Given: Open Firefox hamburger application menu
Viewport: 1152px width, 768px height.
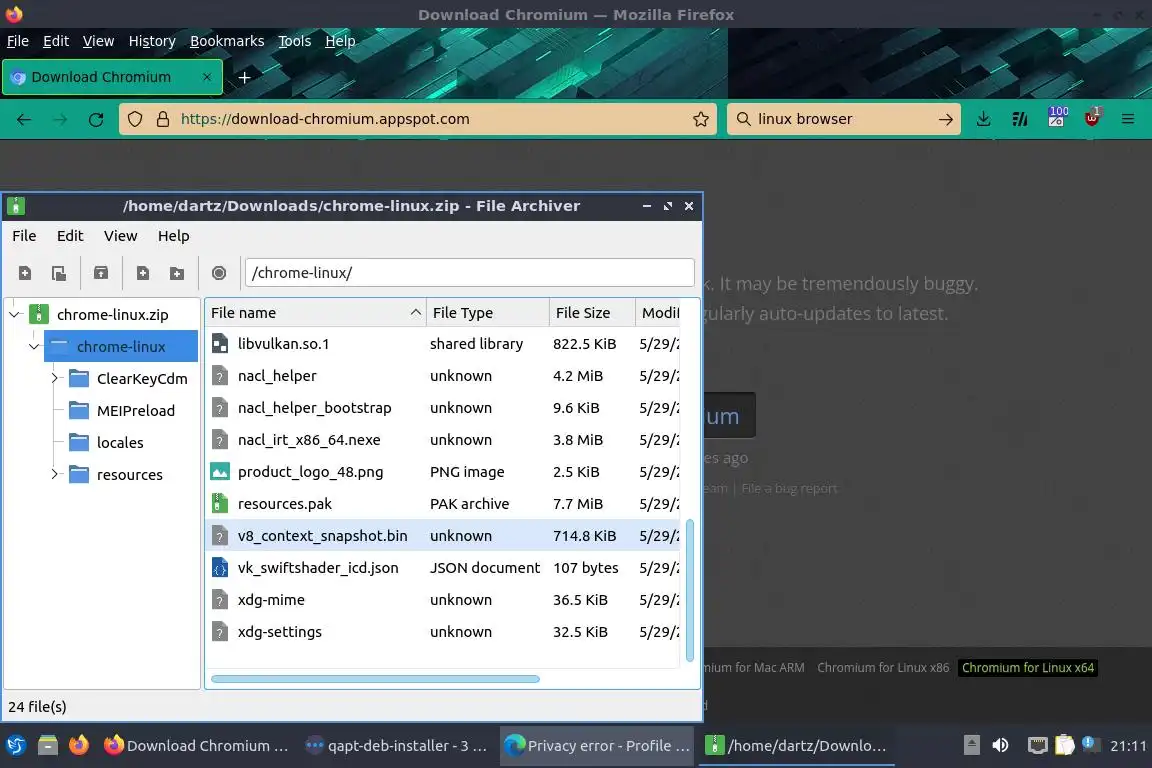Looking at the screenshot, I should 1128,119.
